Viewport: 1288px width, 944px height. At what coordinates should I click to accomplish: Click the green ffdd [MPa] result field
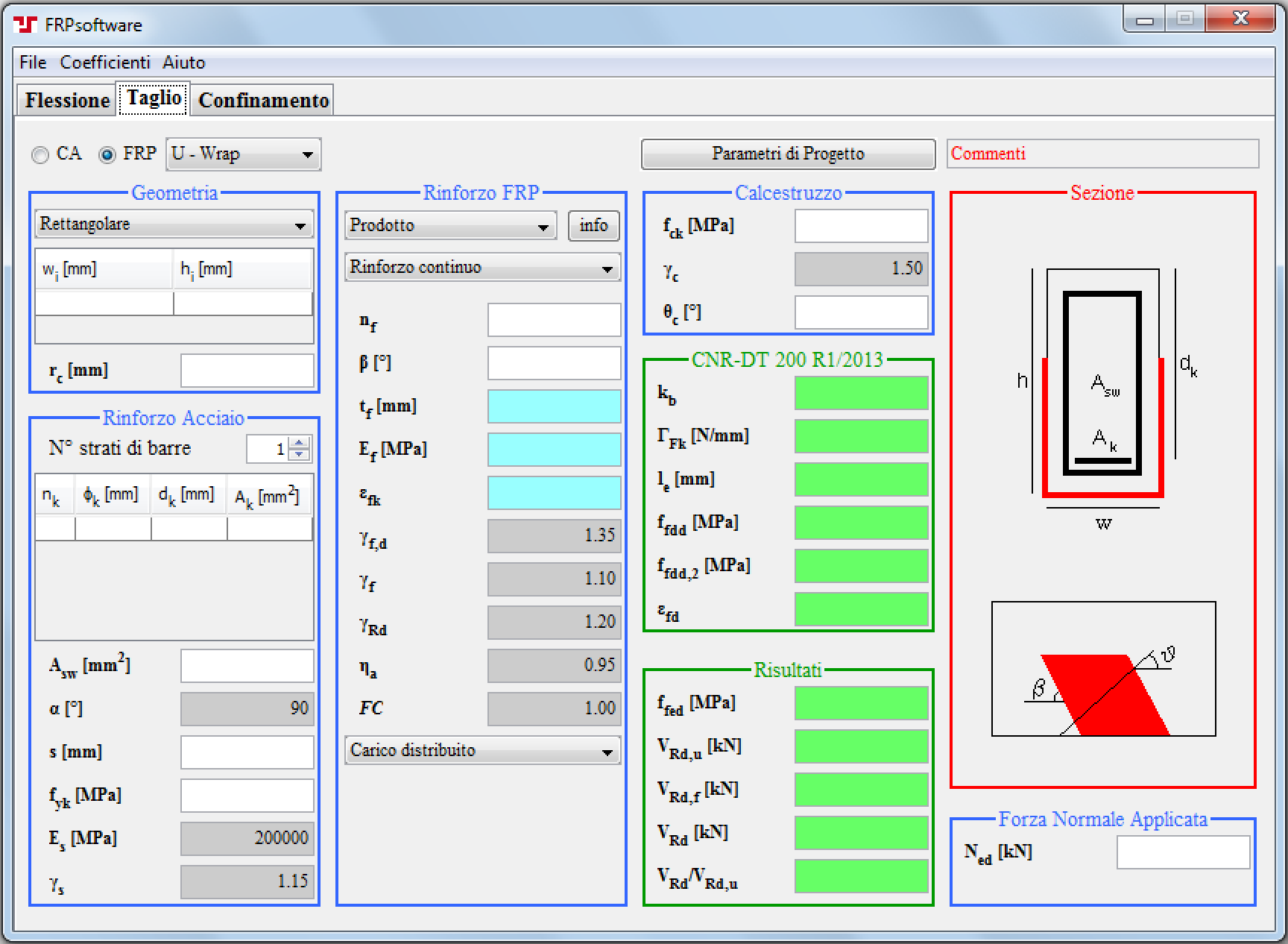pos(862,523)
